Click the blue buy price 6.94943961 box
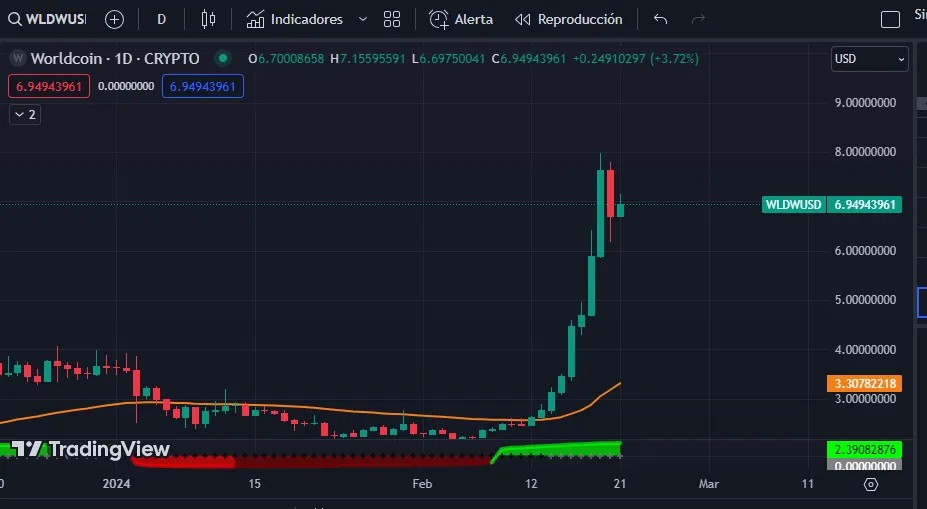 point(203,86)
